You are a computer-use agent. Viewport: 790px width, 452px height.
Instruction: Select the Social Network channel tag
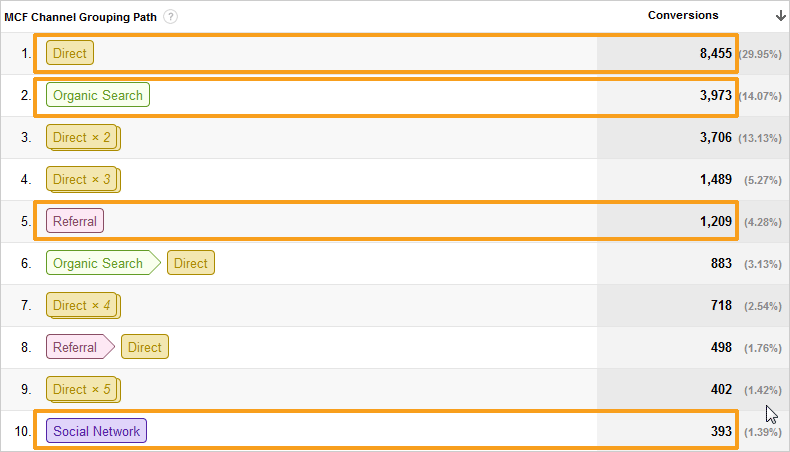96,431
